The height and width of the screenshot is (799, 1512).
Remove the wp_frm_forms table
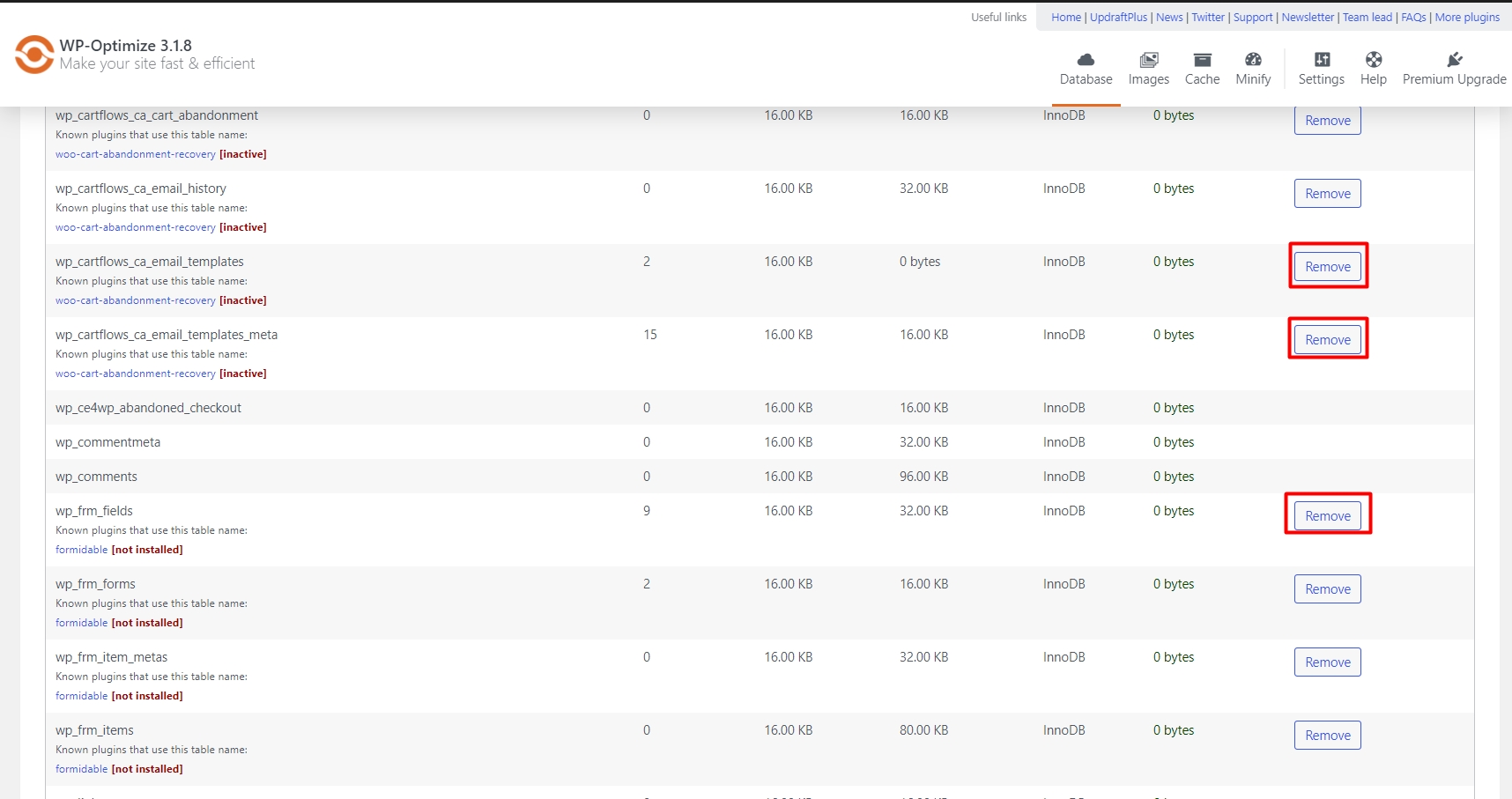(x=1327, y=589)
